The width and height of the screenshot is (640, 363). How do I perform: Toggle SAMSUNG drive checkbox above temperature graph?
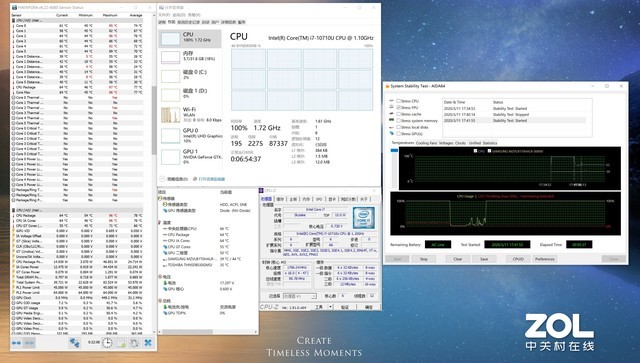click(489, 151)
